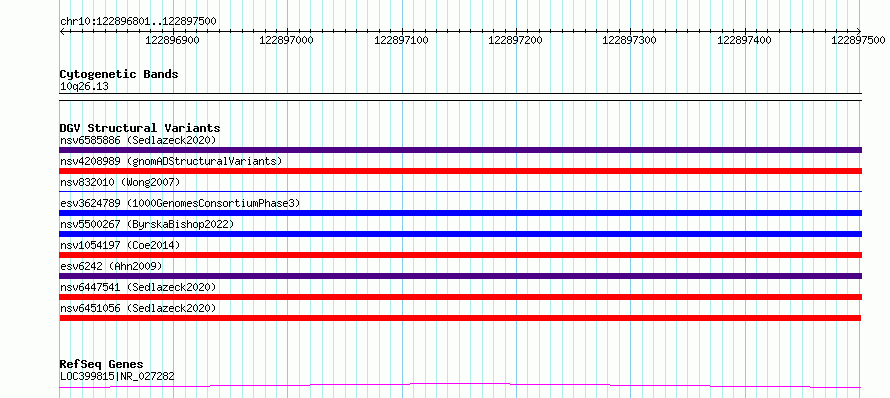Click the Cytogenetic Bands track title

pos(119,74)
